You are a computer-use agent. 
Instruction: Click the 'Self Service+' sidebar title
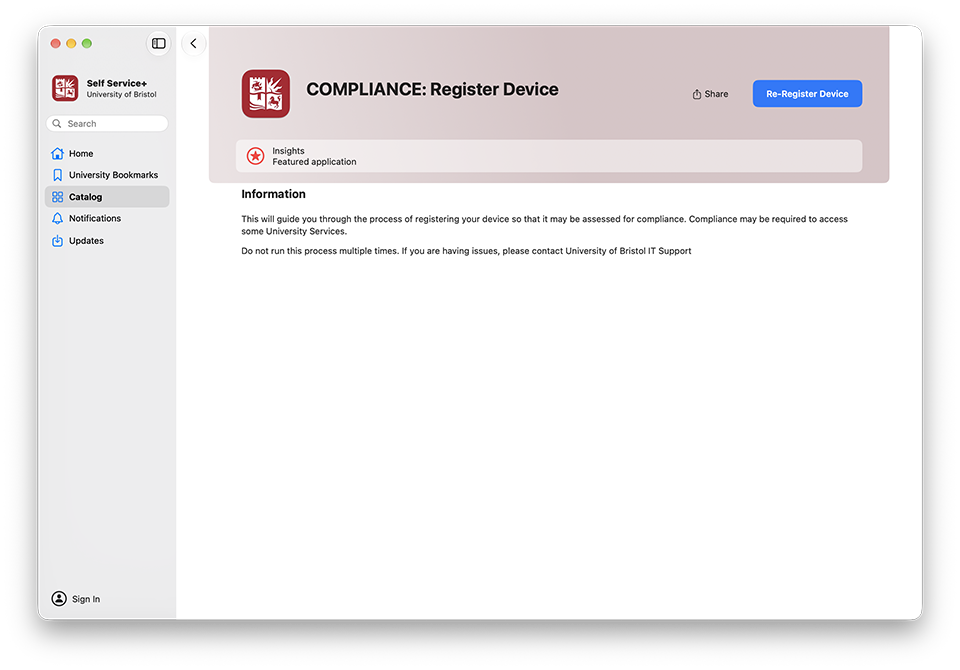coord(117,83)
